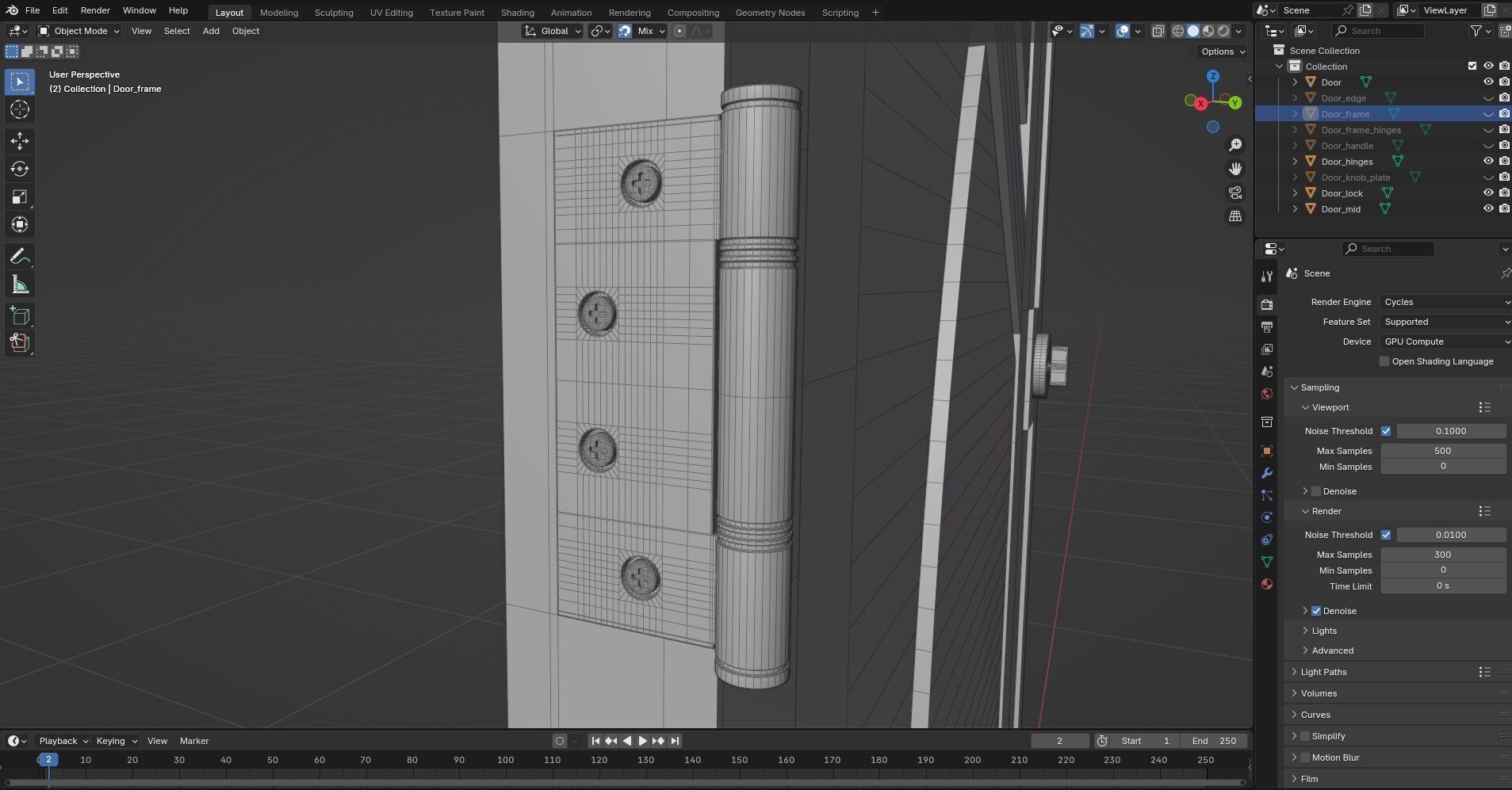Switch to wireframe viewport shading
Screen dimensions: 1512x790
(1178, 31)
